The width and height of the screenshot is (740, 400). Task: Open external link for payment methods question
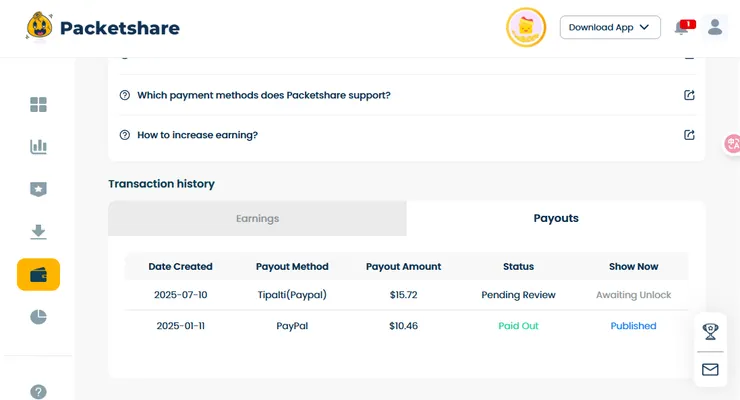tap(689, 95)
